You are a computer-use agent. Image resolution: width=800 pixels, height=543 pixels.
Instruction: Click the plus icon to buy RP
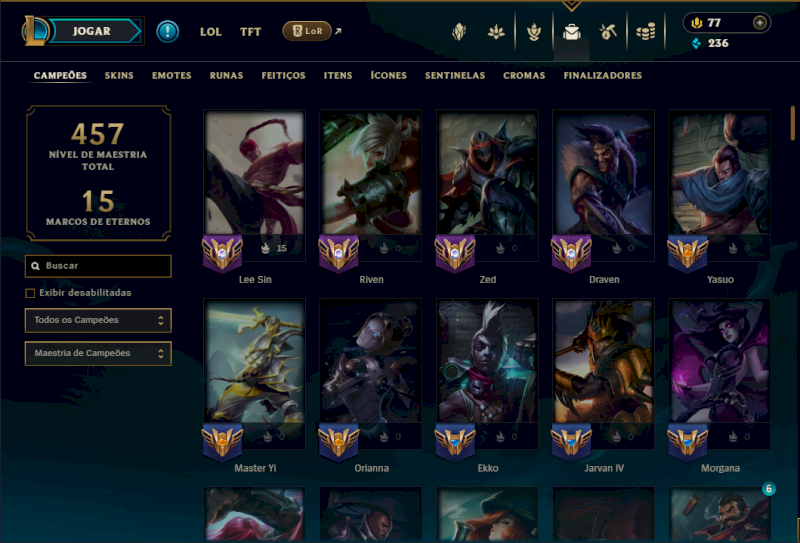coord(760,23)
